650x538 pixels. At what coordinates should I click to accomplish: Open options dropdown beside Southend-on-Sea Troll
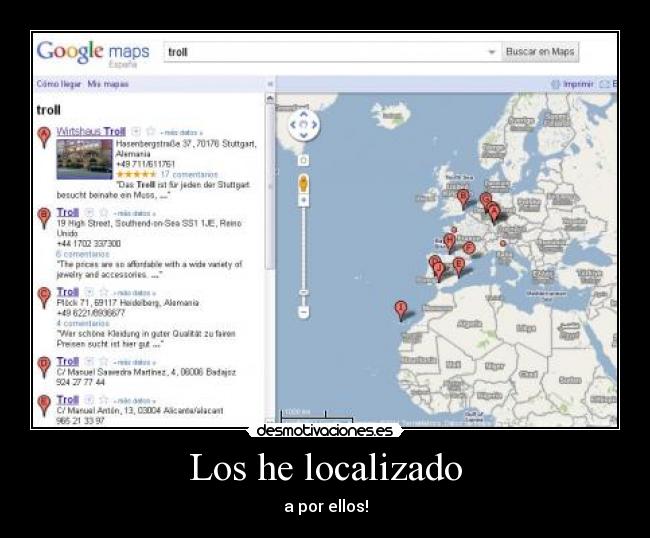coord(89,212)
